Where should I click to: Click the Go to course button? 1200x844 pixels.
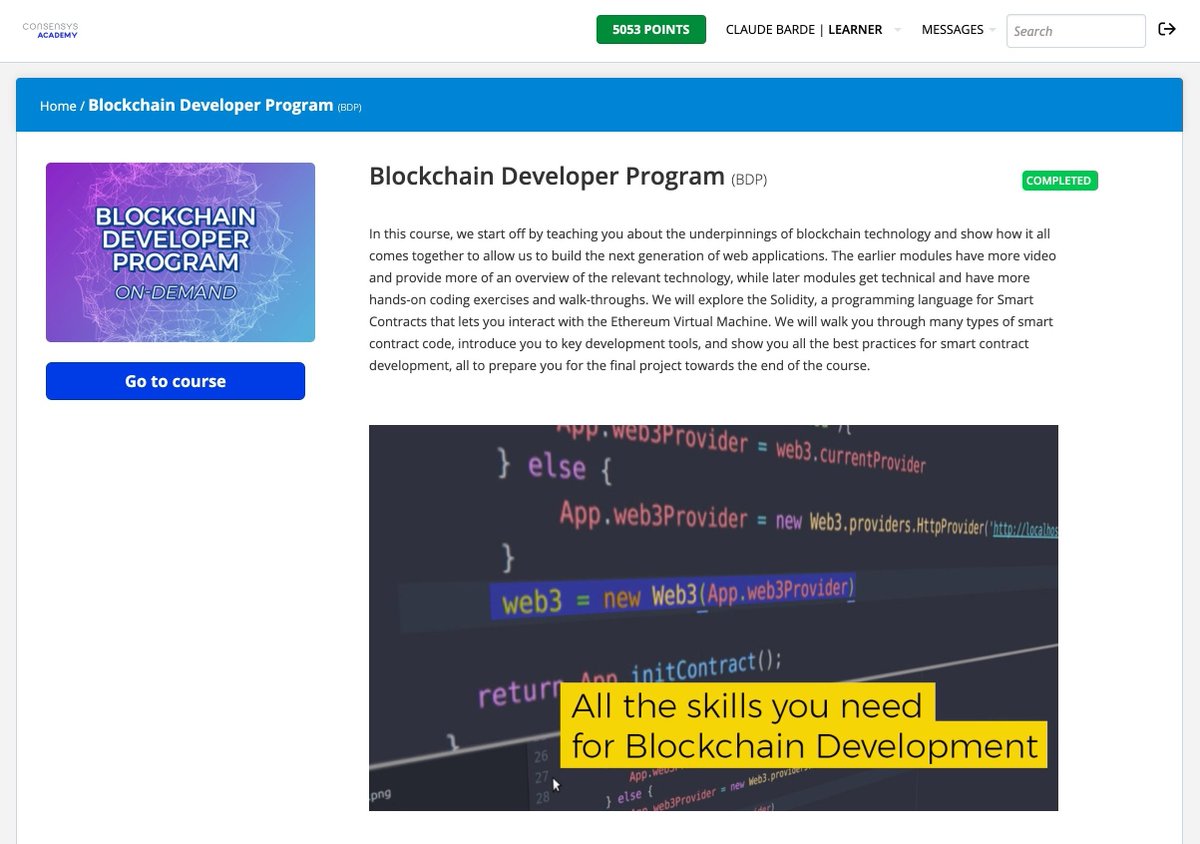pyautogui.click(x=175, y=381)
